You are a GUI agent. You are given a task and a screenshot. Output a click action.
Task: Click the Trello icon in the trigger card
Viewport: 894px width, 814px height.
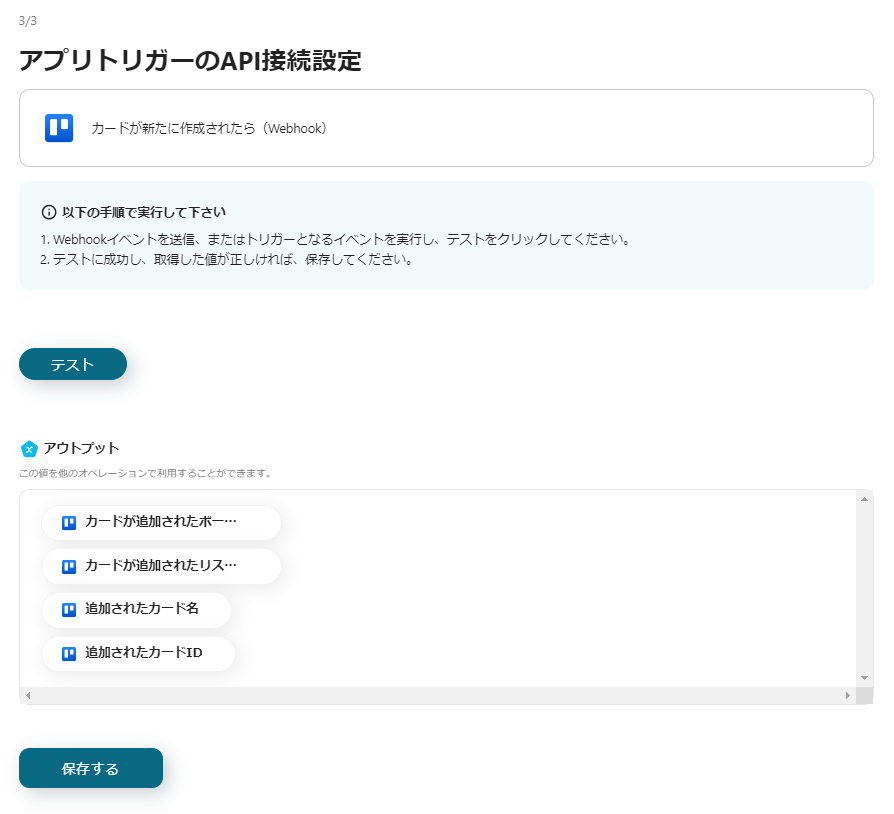coord(59,128)
